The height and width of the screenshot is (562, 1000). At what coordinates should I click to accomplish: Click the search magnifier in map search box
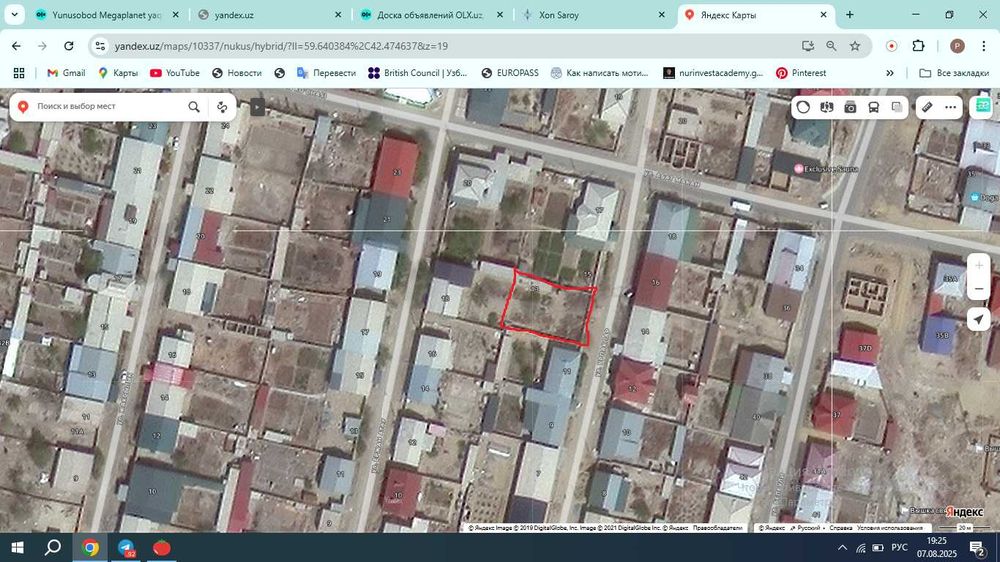[x=194, y=107]
